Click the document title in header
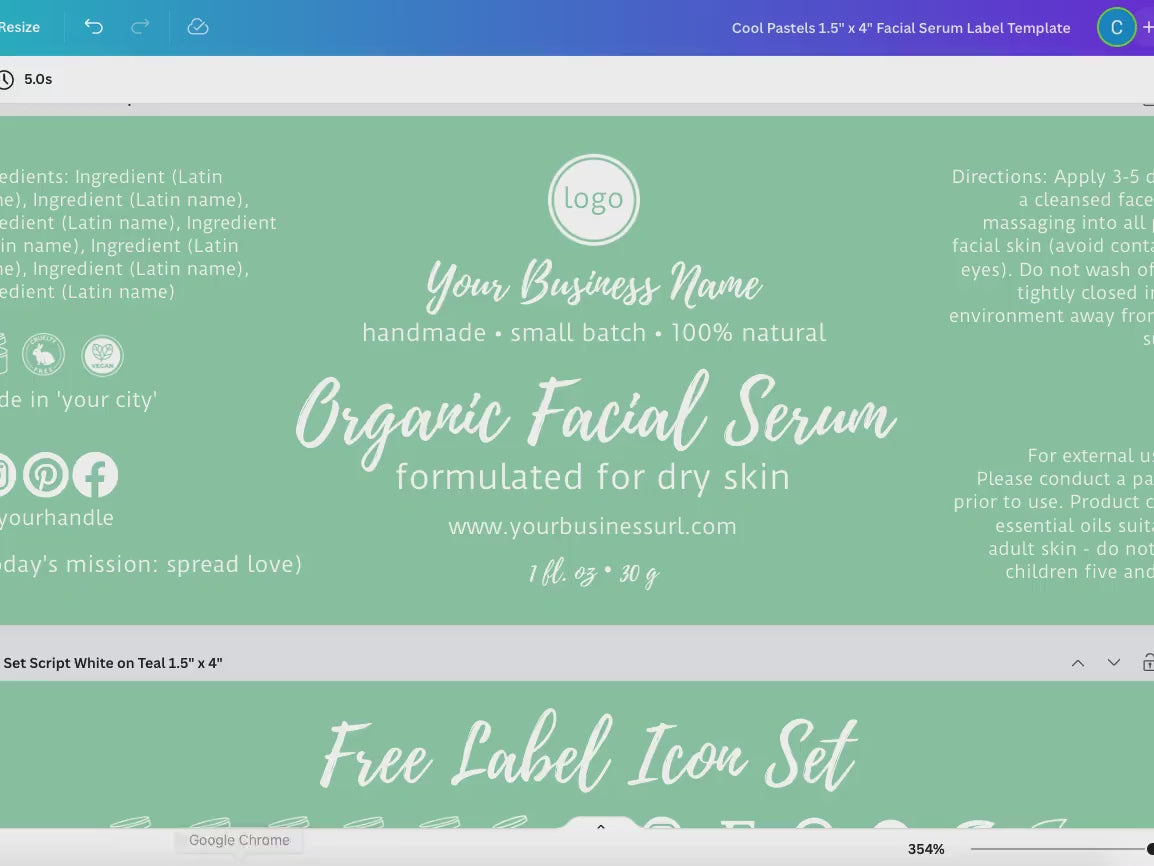1154x866 pixels. click(x=901, y=28)
